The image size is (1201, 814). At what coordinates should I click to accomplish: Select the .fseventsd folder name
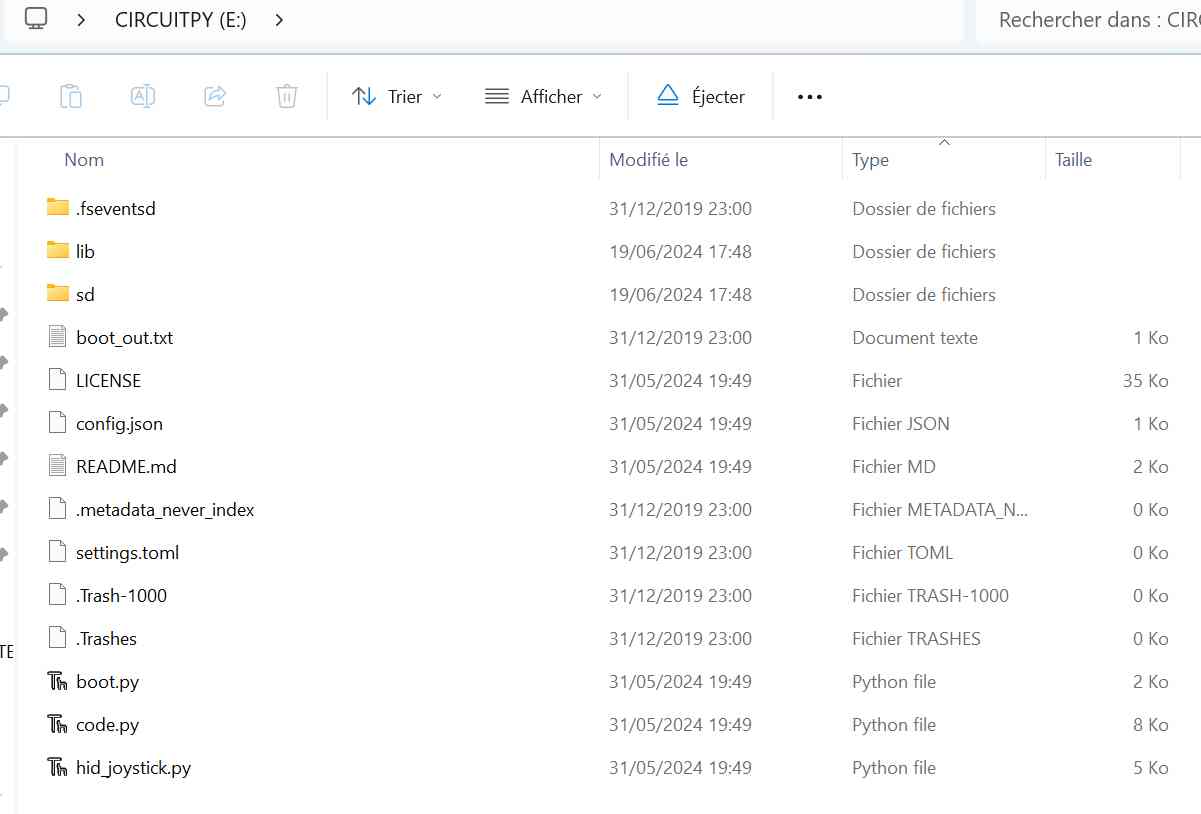pos(116,209)
